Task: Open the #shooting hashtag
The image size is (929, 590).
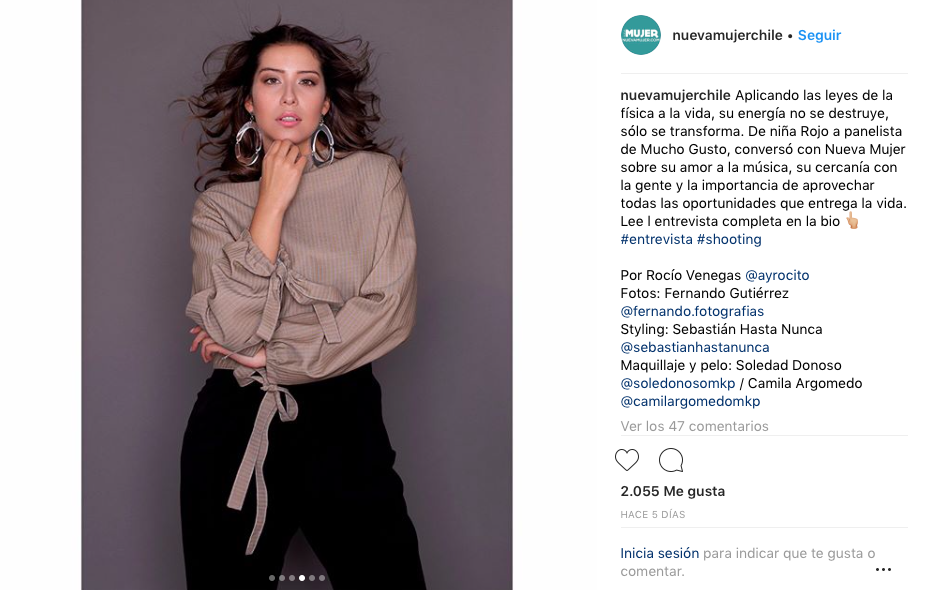Action: pyautogui.click(x=729, y=239)
